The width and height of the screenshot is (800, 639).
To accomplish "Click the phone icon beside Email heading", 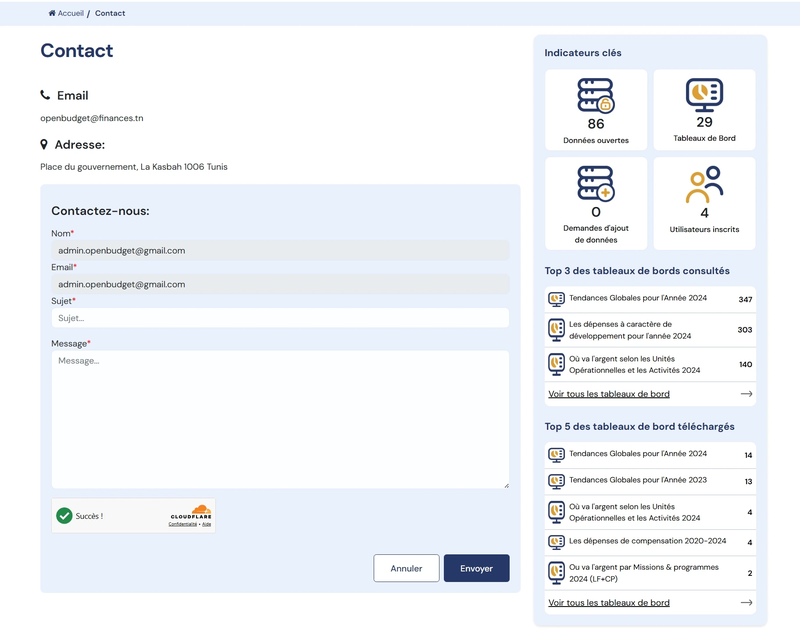I will point(45,95).
